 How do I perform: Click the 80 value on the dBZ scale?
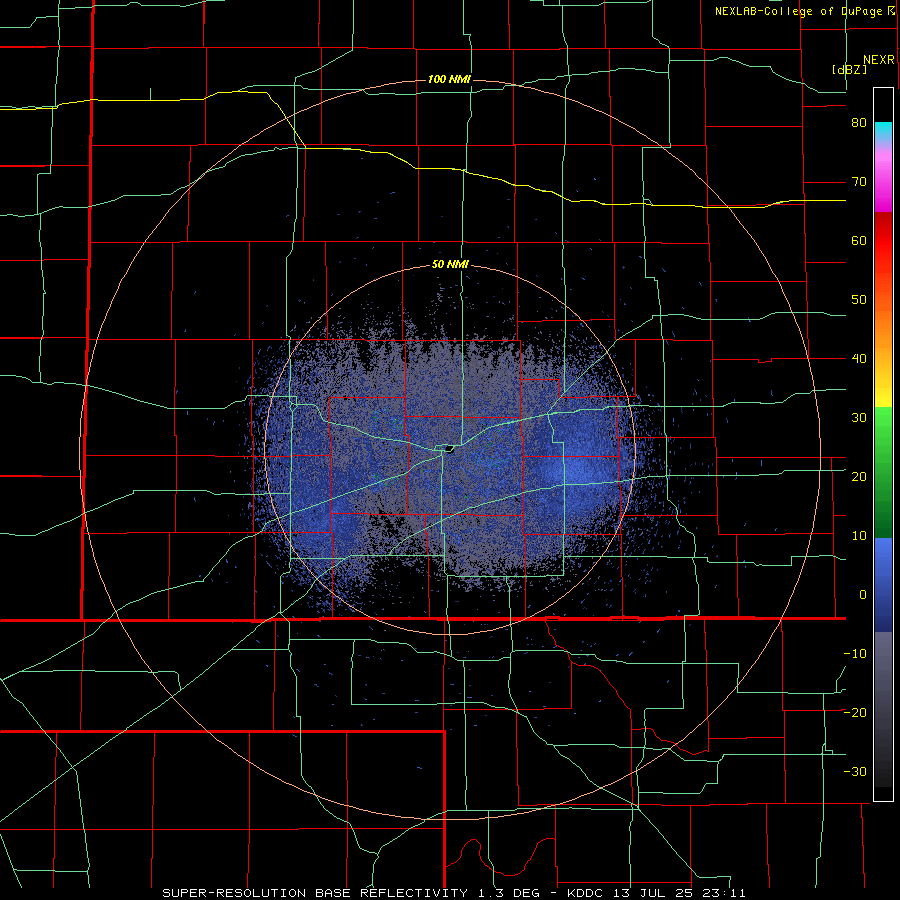[859, 123]
